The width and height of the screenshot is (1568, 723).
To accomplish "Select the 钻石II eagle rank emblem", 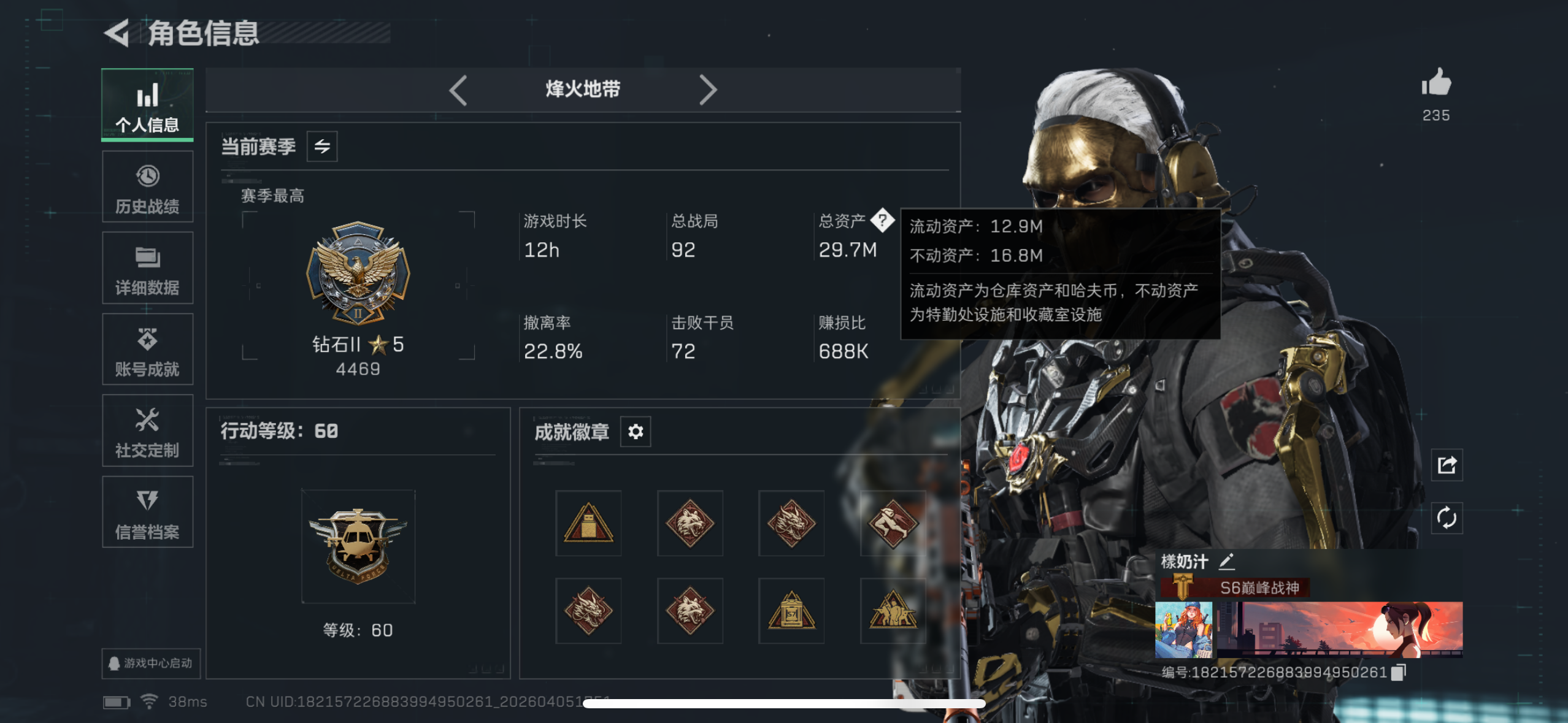I will pyautogui.click(x=358, y=273).
